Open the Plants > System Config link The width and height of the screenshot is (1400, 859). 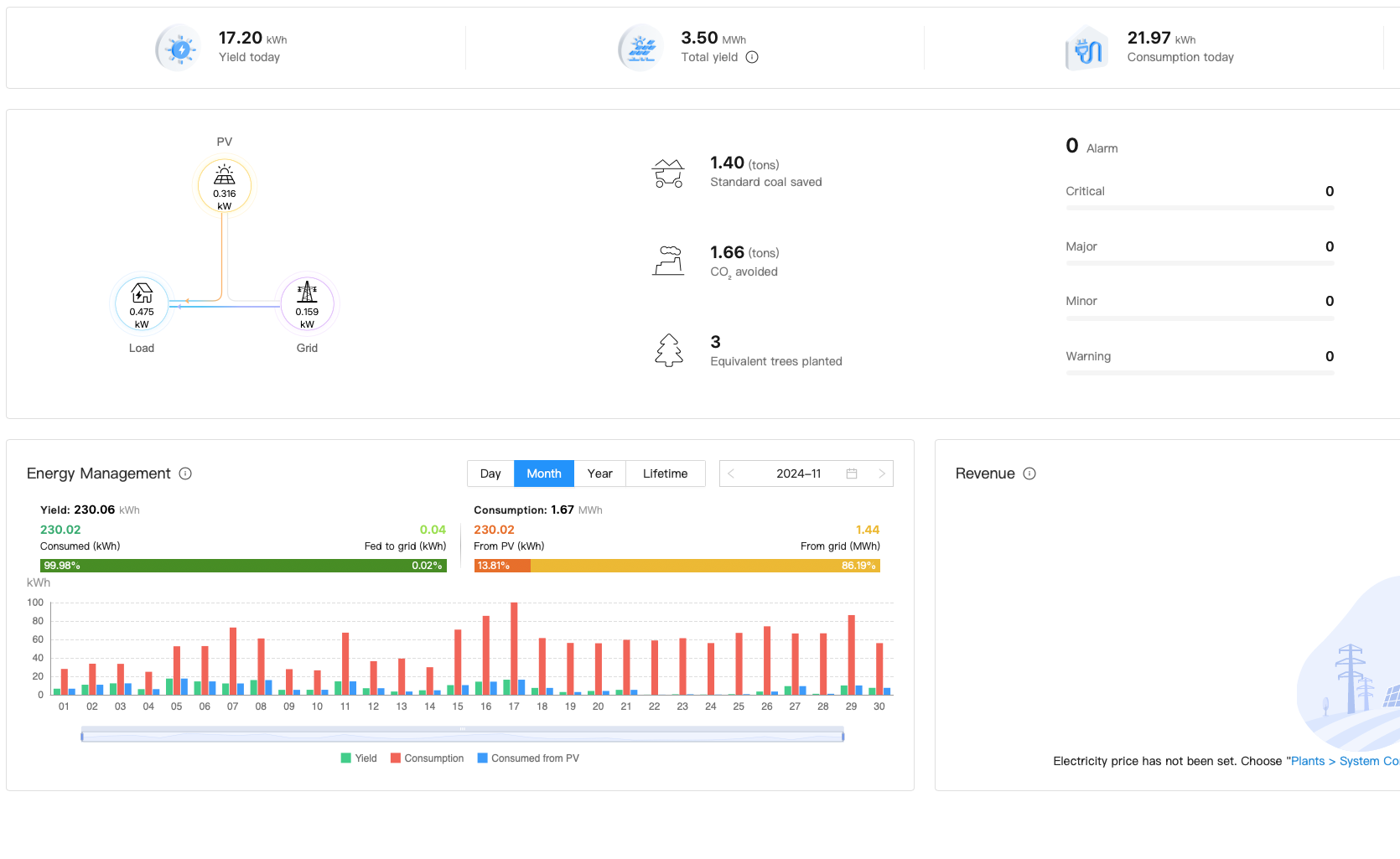[x=1344, y=761]
